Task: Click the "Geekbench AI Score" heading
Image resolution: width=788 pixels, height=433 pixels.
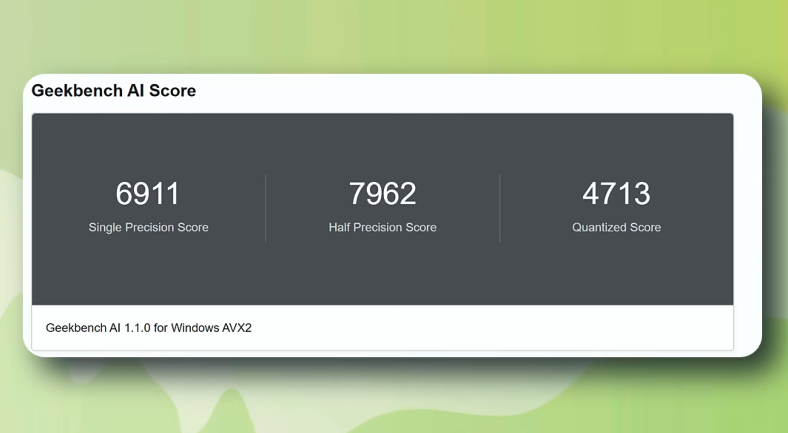Action: [113, 91]
